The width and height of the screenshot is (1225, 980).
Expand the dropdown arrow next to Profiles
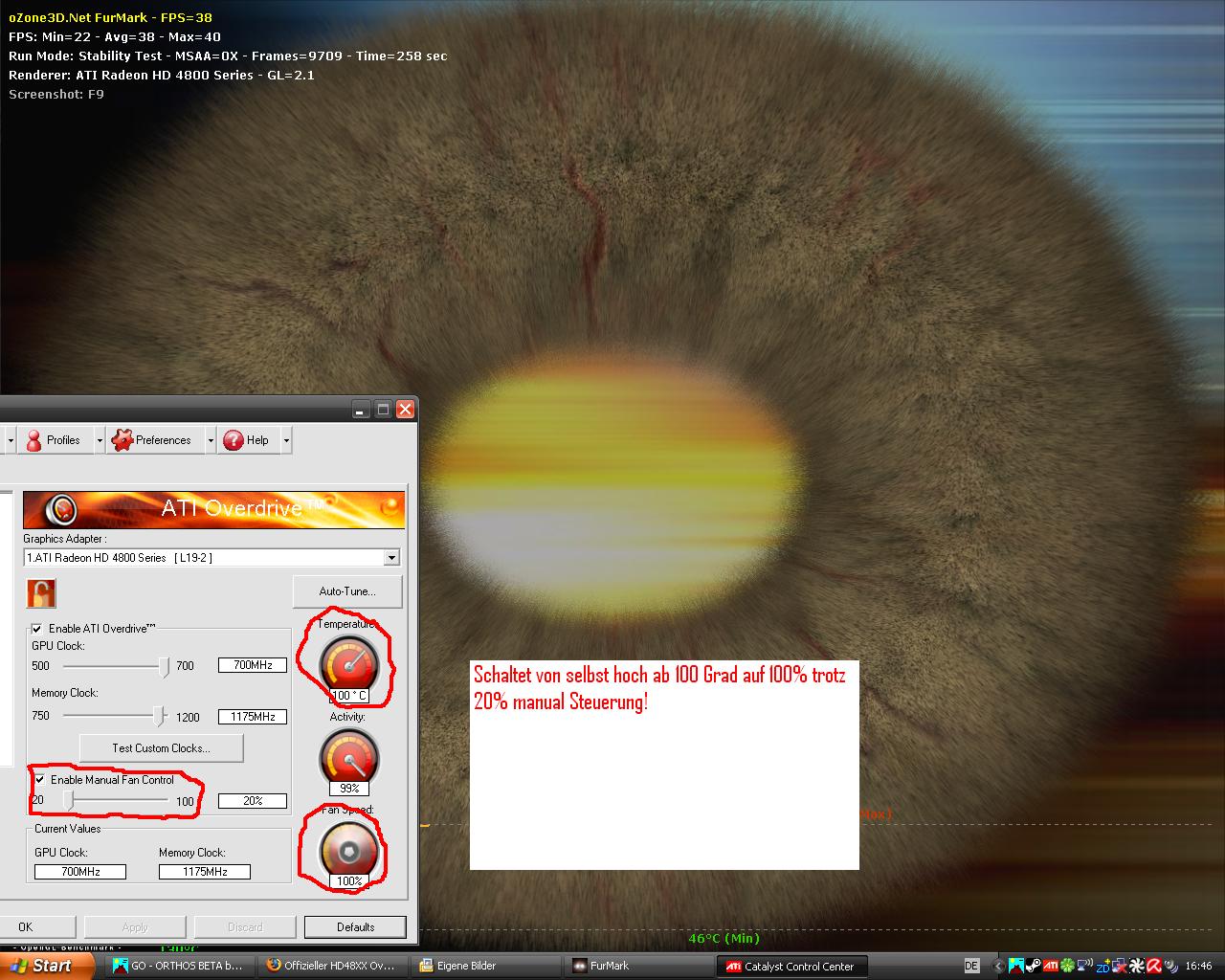click(x=100, y=440)
